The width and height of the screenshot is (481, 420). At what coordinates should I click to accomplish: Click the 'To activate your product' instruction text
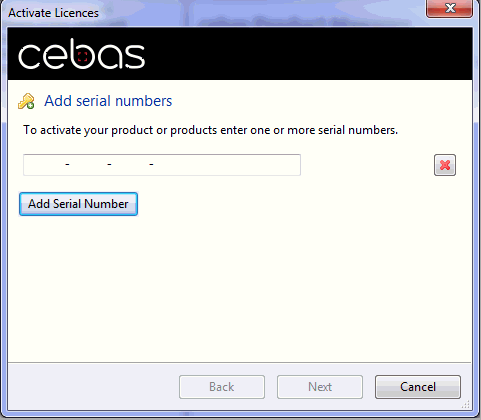pos(210,130)
